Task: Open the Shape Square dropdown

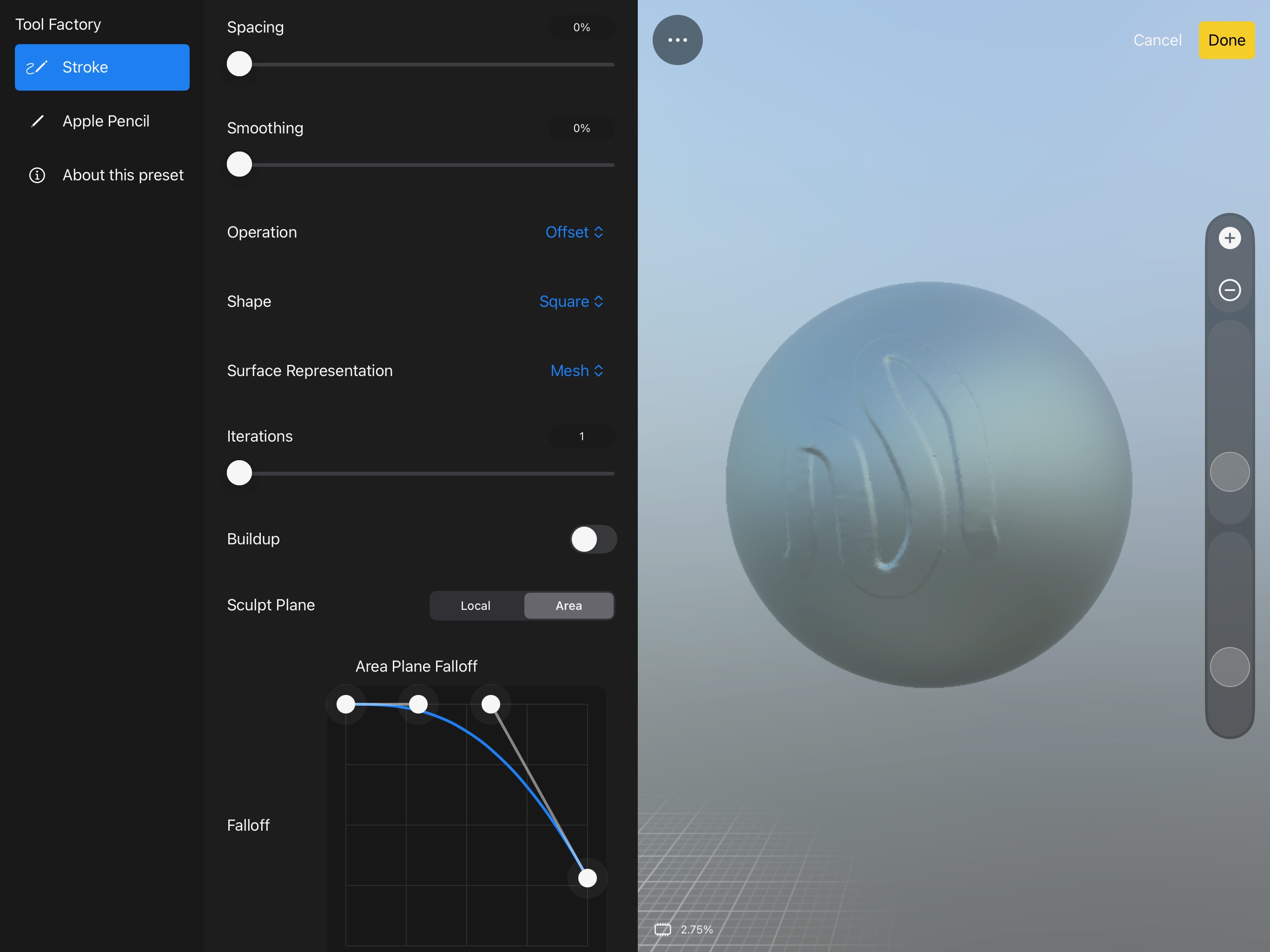Action: (571, 301)
